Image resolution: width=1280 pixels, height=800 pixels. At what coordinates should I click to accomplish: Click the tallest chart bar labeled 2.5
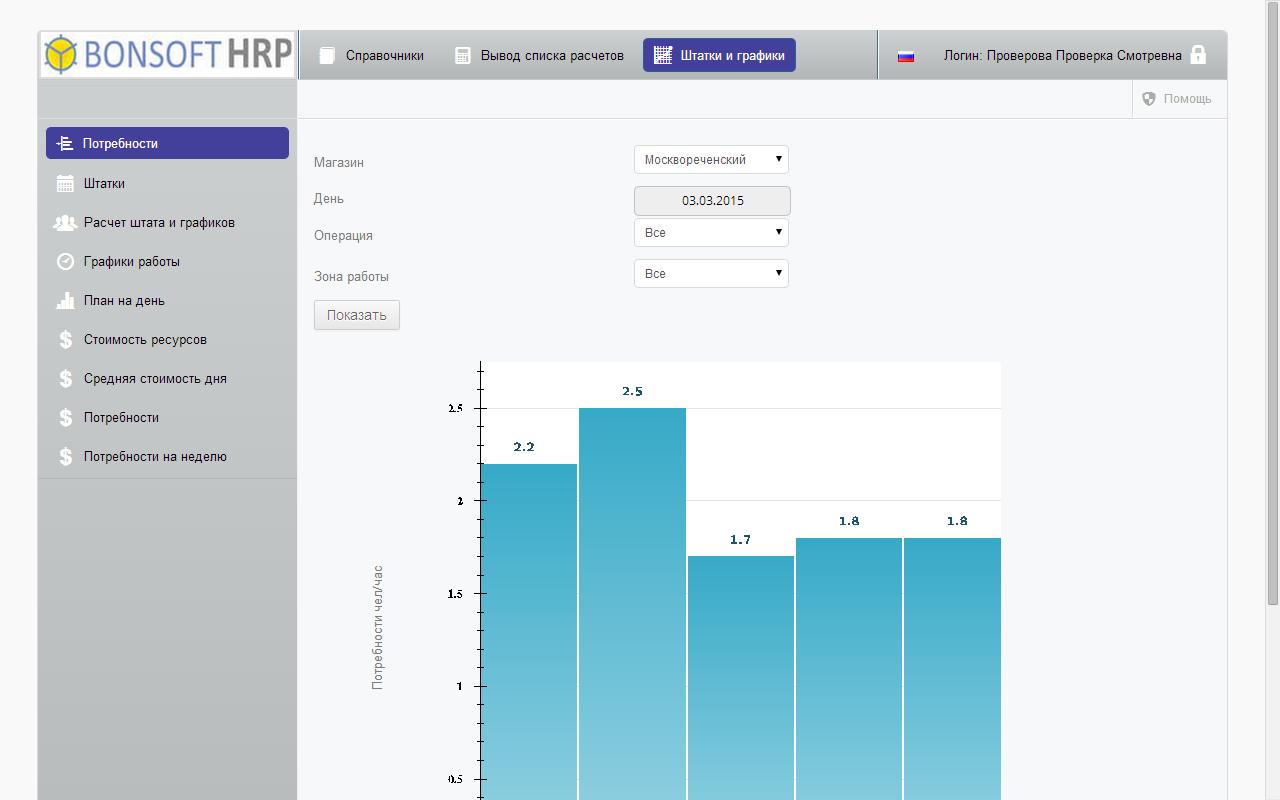tap(632, 600)
